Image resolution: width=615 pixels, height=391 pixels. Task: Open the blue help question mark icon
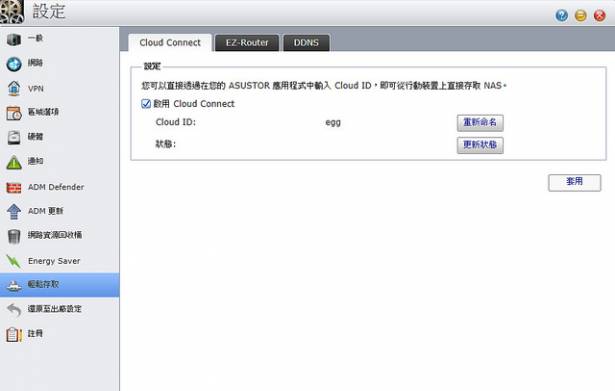pos(562,15)
